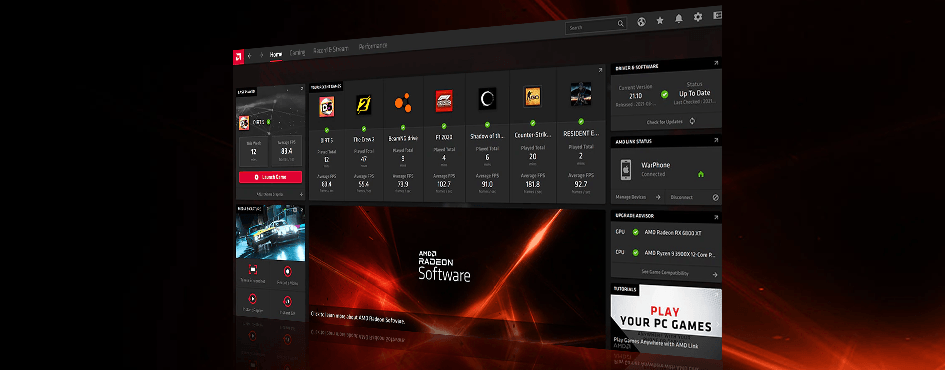Click the back navigation arrow

click(x=250, y=55)
